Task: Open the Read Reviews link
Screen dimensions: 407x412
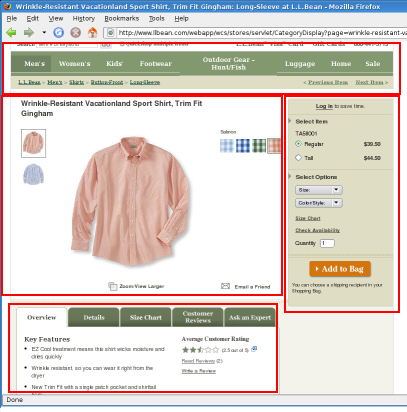Action: [198, 361]
